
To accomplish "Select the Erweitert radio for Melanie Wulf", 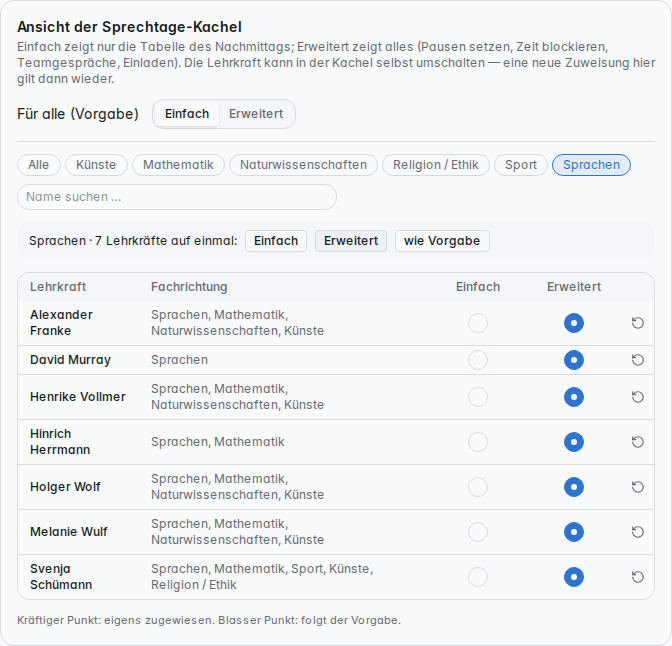I will point(574,532).
